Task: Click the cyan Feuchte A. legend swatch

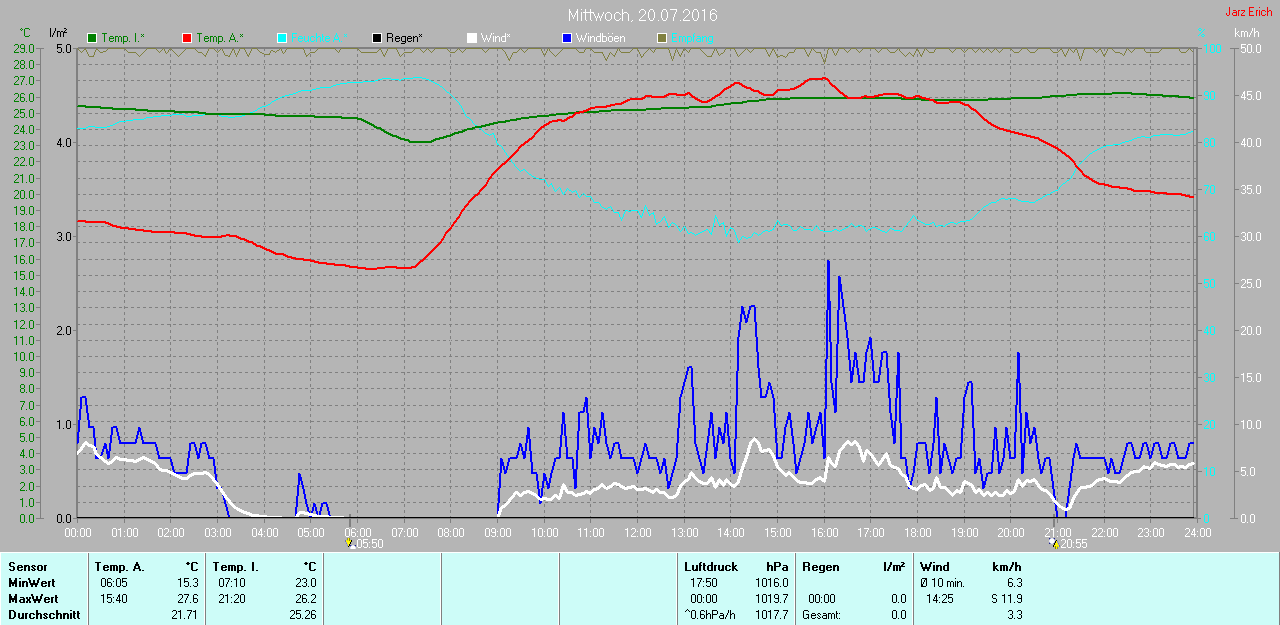Action: pos(282,38)
